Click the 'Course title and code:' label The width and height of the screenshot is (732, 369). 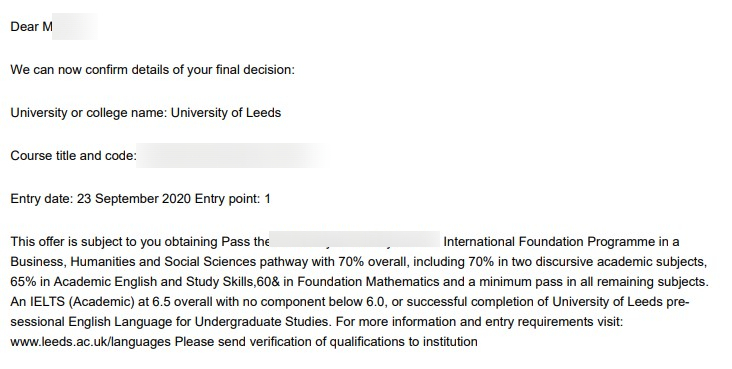pos(73,156)
